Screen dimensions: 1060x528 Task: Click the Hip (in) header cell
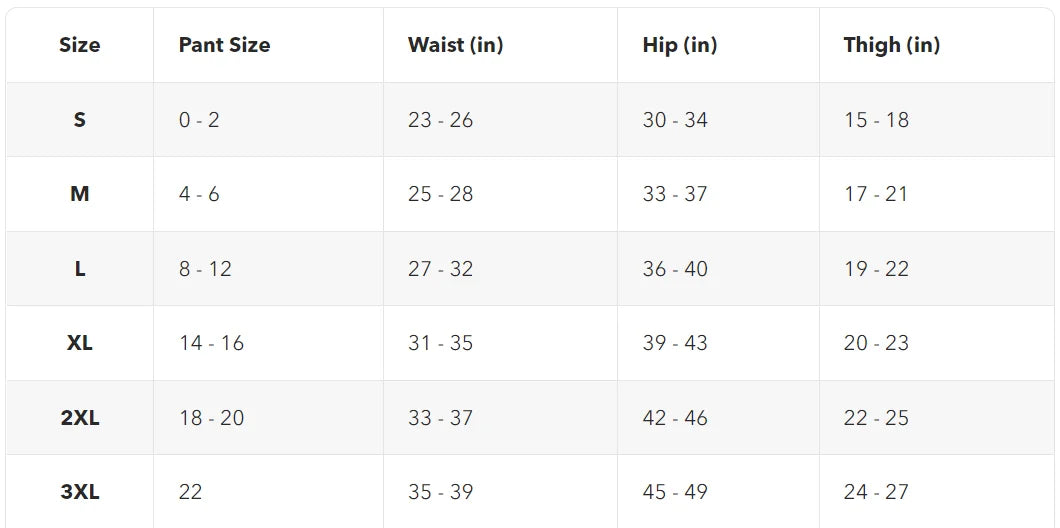(679, 45)
